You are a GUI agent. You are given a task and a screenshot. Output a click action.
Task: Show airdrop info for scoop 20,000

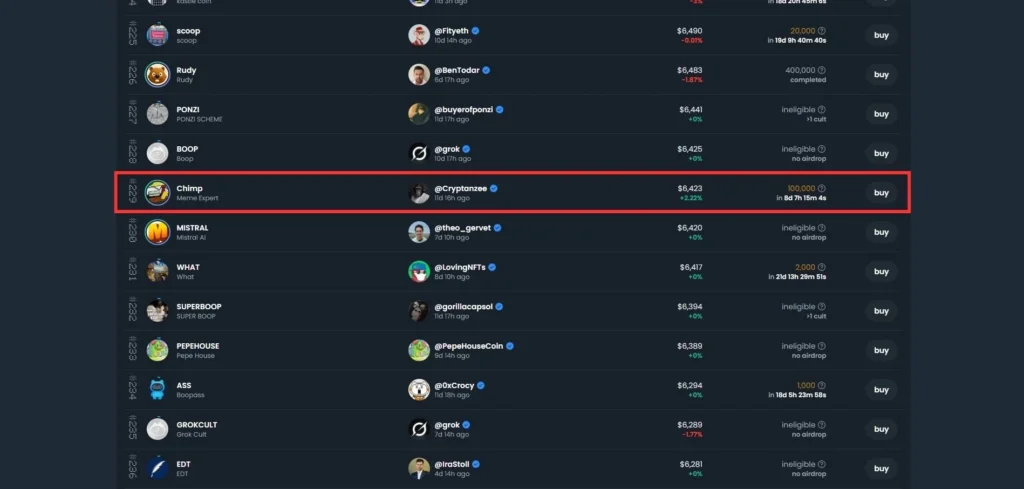822,31
